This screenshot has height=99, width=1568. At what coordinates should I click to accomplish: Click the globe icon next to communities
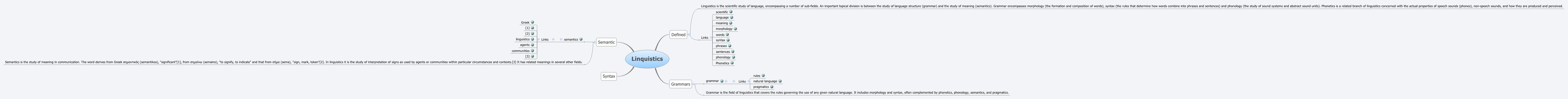[x=533, y=51]
